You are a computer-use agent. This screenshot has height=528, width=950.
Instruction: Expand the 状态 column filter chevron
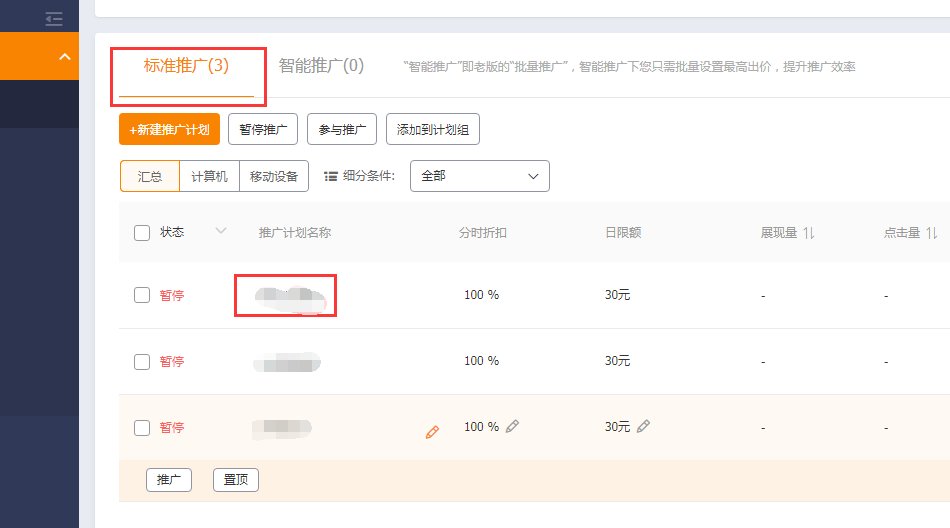[221, 231]
